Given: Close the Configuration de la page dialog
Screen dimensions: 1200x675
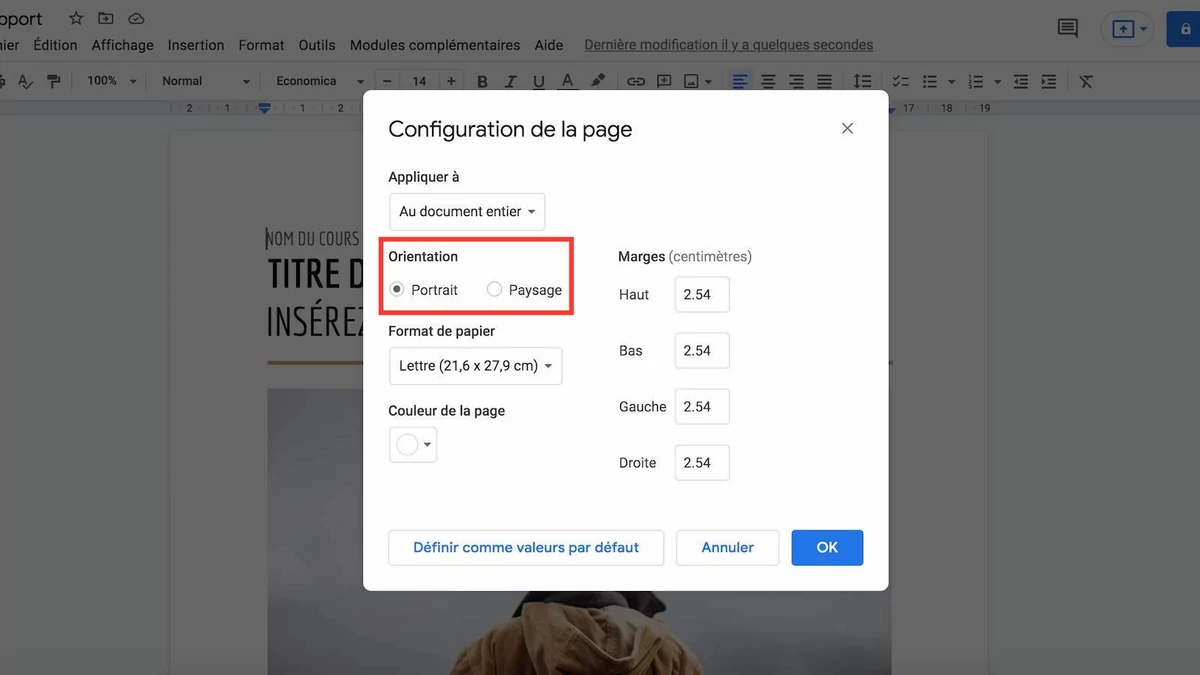Looking at the screenshot, I should click(x=847, y=128).
